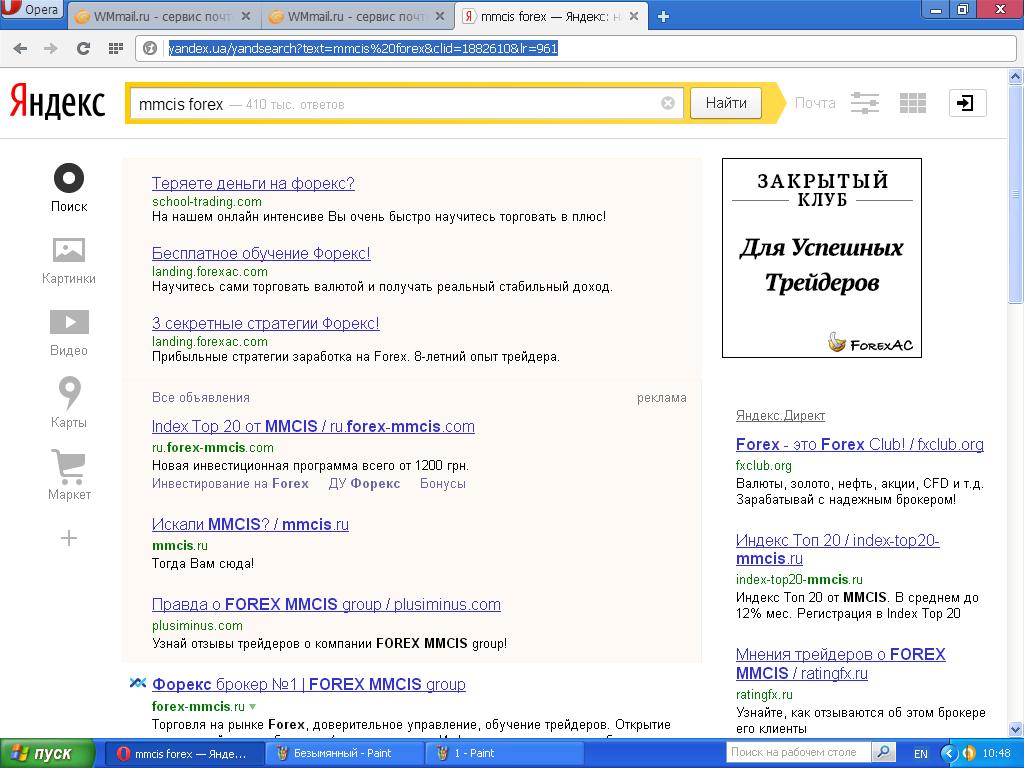Image resolution: width=1024 pixels, height=768 pixels.
Task: Open the Искали MMCIS? mmcis.ru link
Action: pyautogui.click(x=250, y=524)
